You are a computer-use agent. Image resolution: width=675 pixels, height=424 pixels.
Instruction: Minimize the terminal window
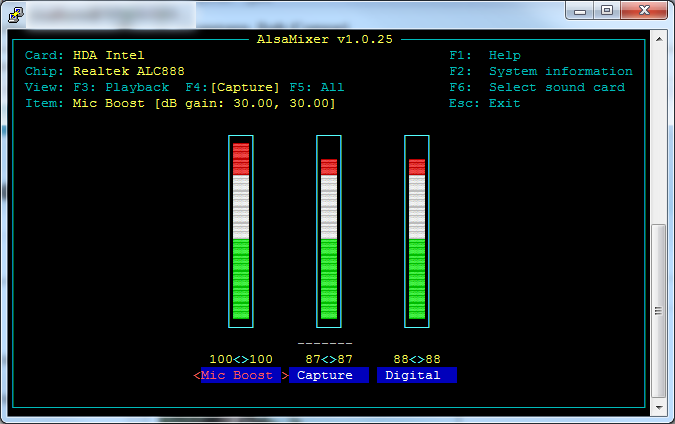[x=581, y=10]
